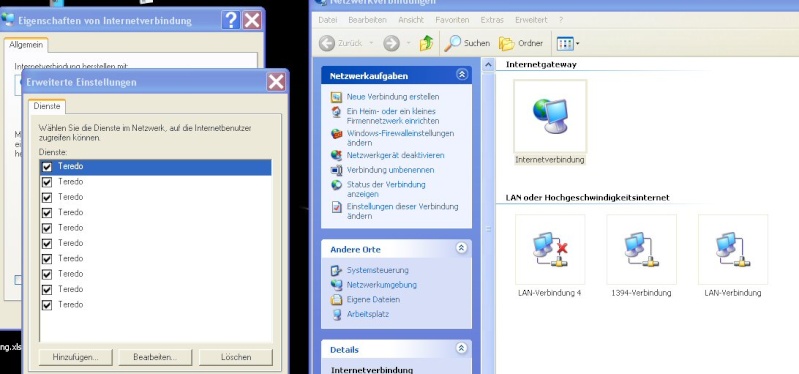The image size is (799, 374).
Task: Uncheck the first highlighted Teredo service
Action: [x=47, y=167]
